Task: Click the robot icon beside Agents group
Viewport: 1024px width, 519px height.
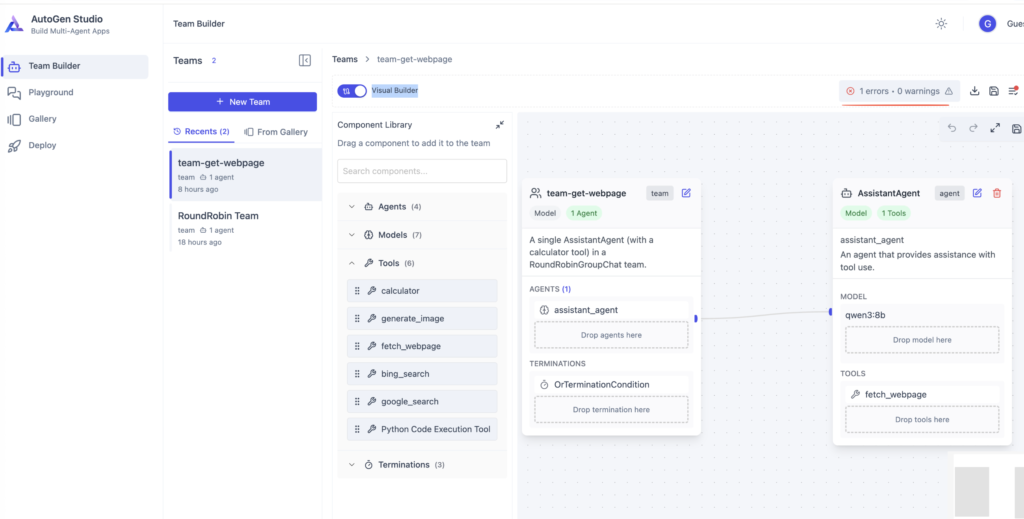Action: click(x=368, y=207)
